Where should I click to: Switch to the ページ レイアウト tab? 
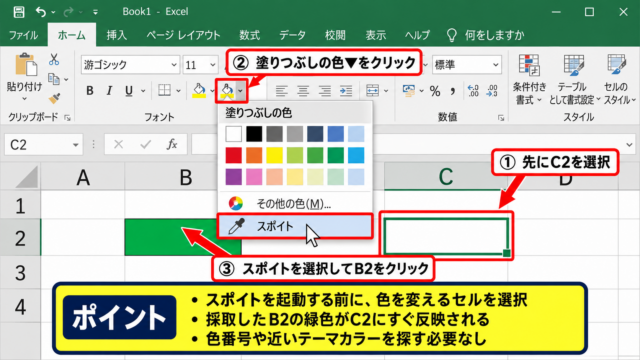point(183,35)
